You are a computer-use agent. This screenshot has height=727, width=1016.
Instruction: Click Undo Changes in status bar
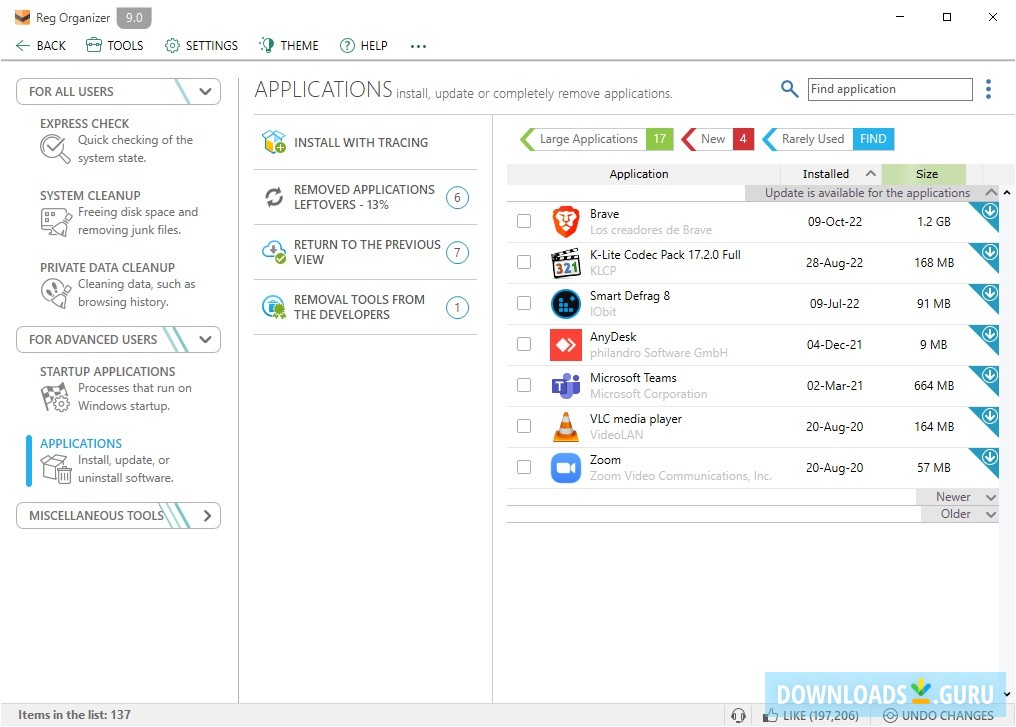click(x=938, y=715)
